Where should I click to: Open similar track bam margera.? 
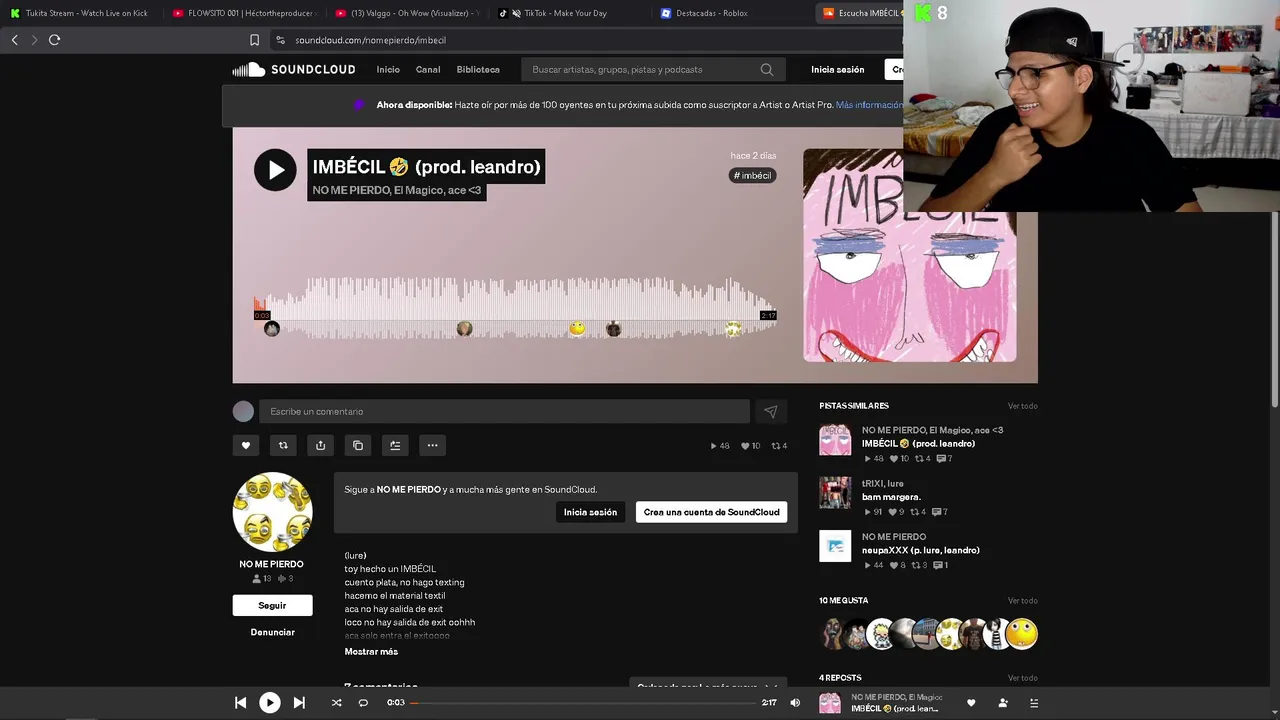(x=891, y=497)
